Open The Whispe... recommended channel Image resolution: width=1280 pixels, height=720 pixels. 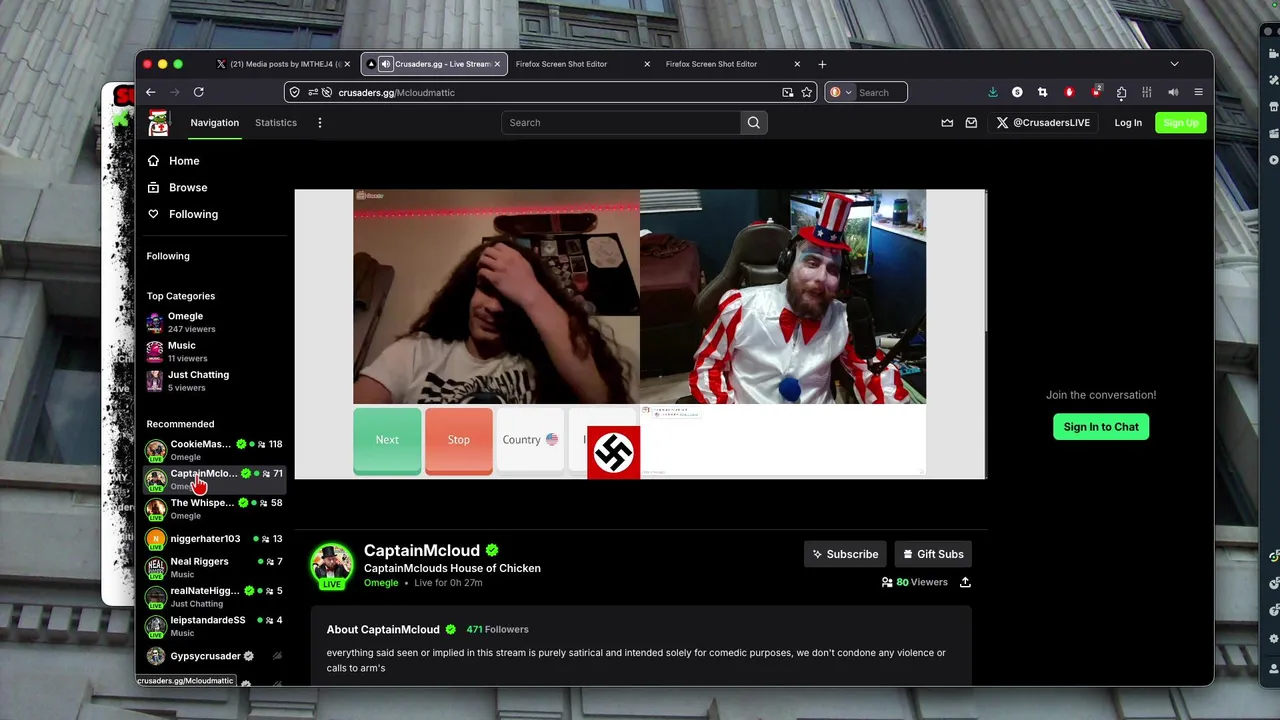[x=214, y=509]
